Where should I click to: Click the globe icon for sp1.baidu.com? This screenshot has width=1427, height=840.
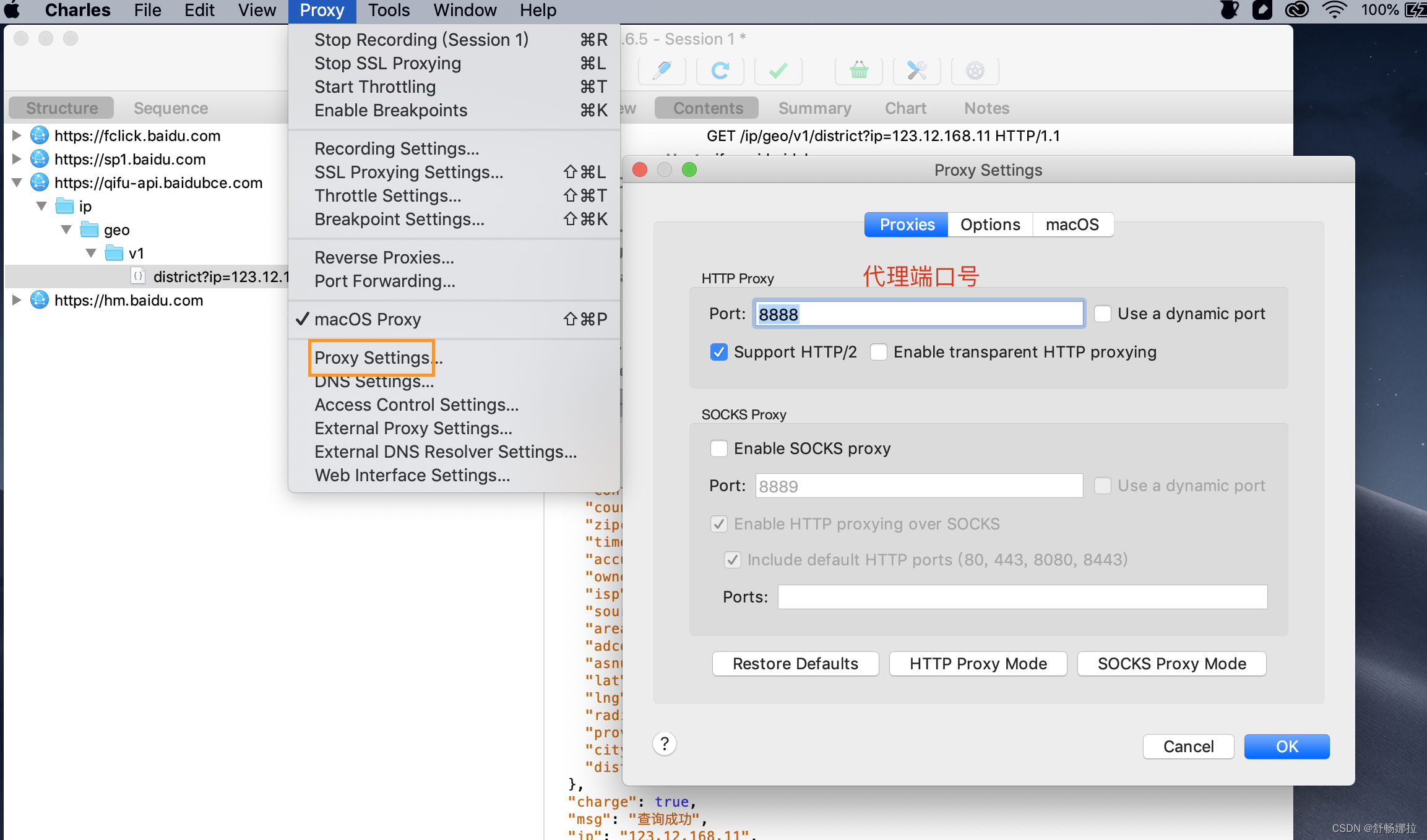tap(40, 159)
